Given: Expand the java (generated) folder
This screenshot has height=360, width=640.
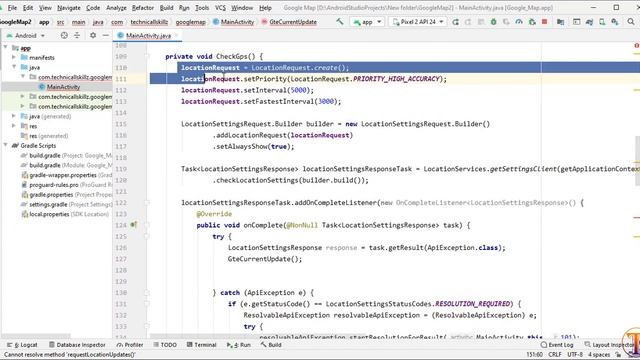Looking at the screenshot, I should coord(14,116).
